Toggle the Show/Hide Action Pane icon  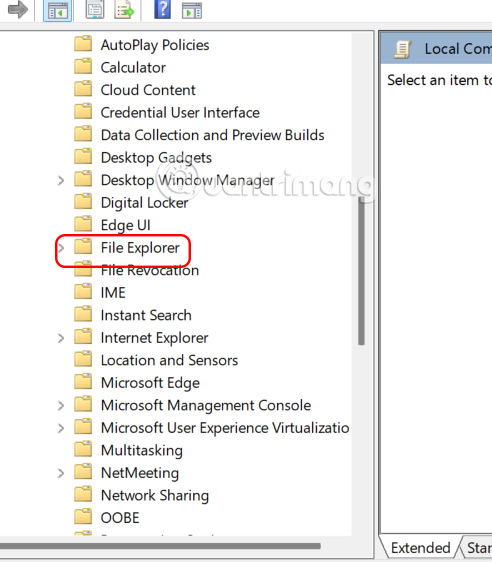point(192,11)
